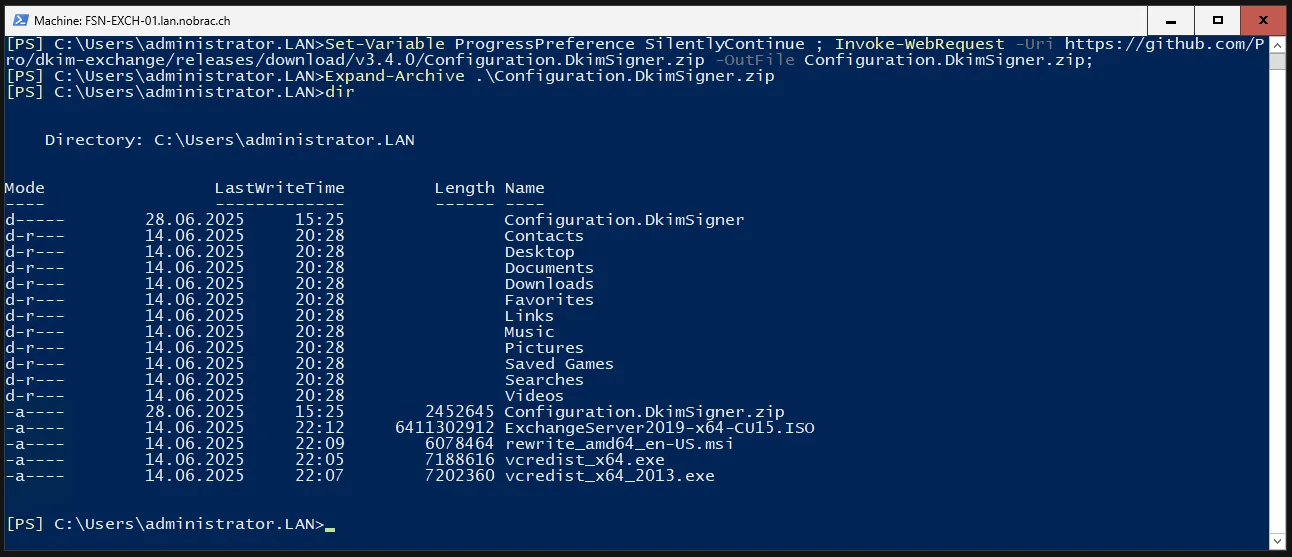Click the Expand-Archive command text
This screenshot has height=557, width=1292.
tap(394, 76)
